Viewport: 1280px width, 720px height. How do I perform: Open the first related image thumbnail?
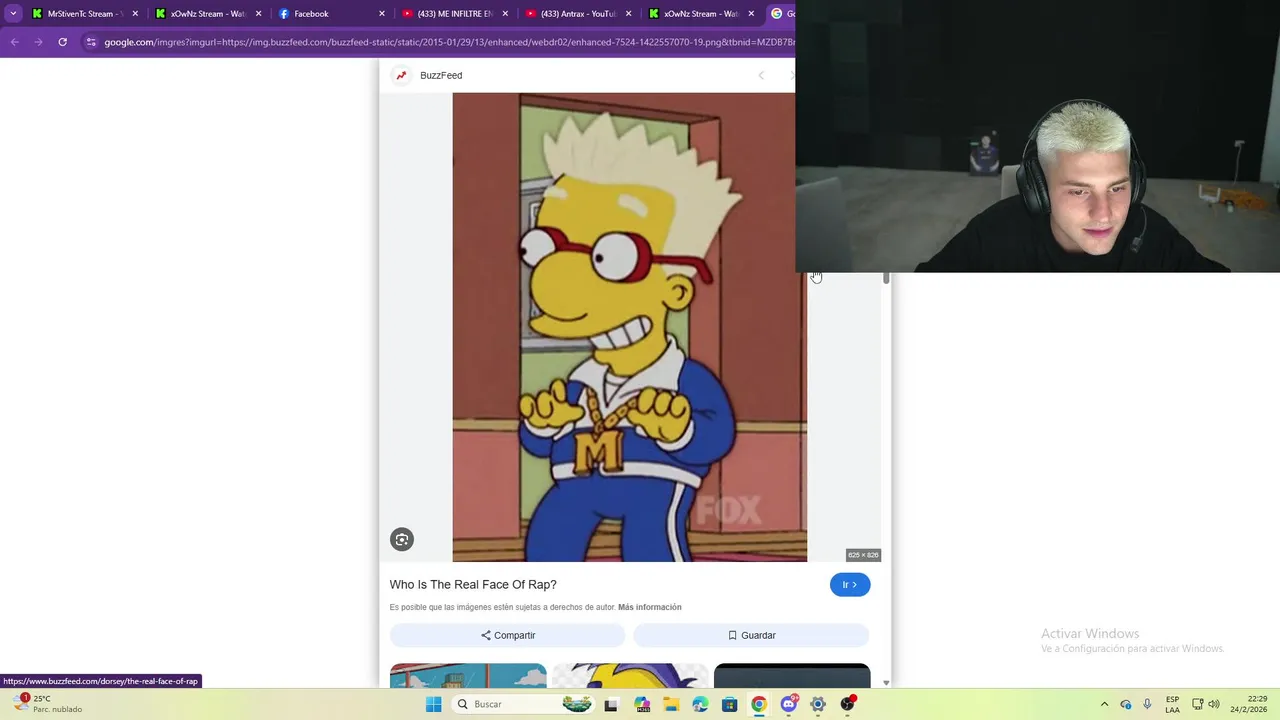click(468, 675)
